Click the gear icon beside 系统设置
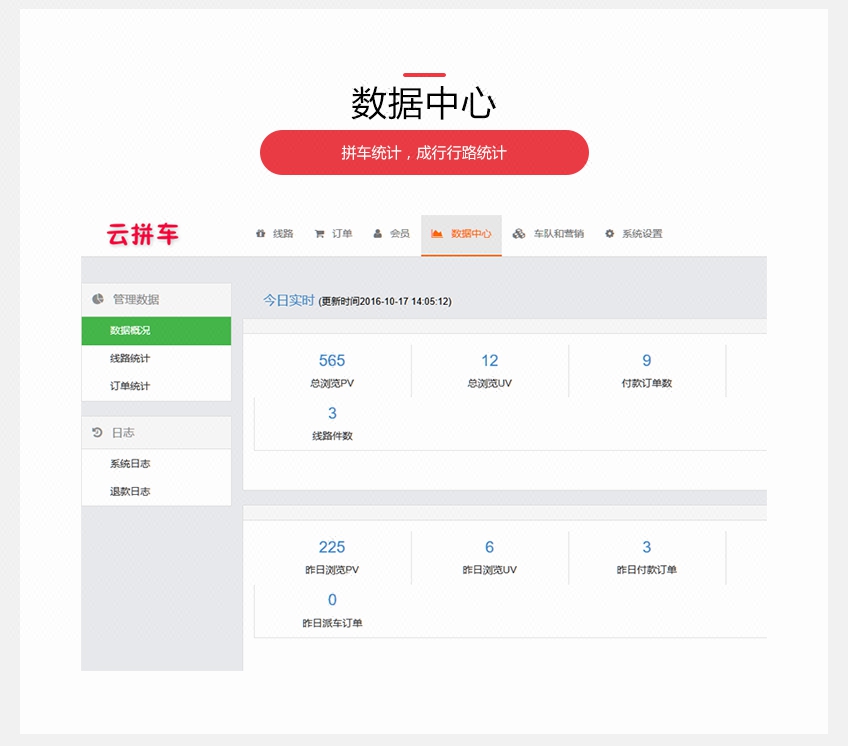The height and width of the screenshot is (746, 848). 610,233
